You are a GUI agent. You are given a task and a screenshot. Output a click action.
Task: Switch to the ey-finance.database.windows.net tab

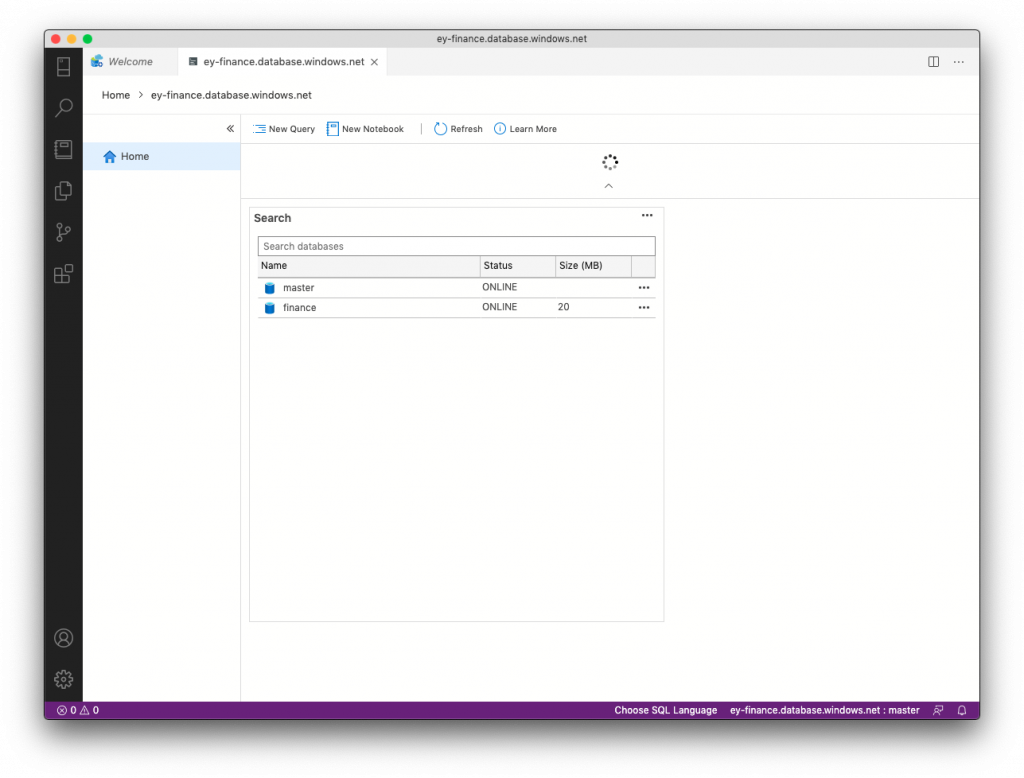(283, 61)
